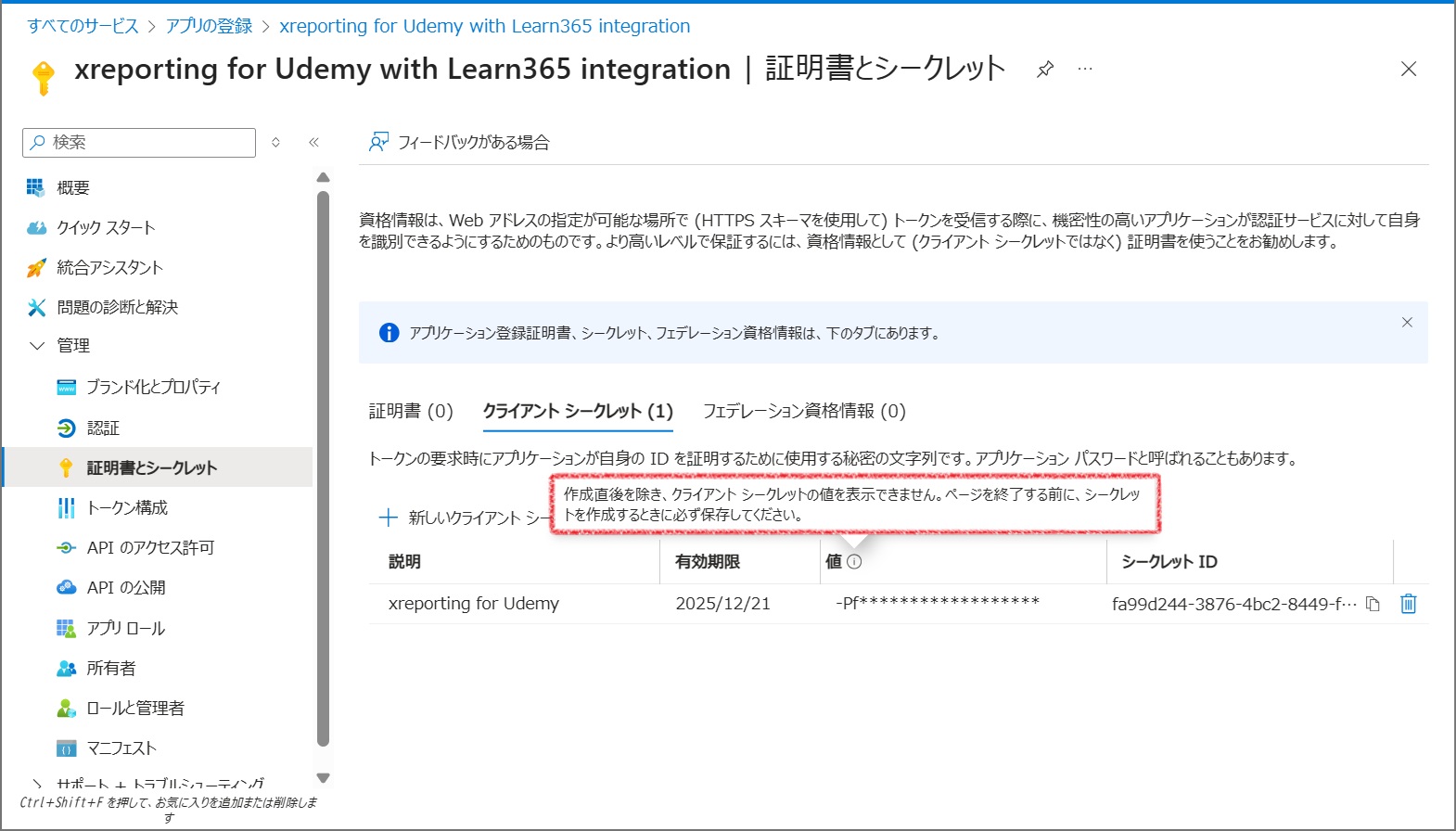The image size is (1456, 831).
Task: Click the 有効期限 column header
Action: click(708, 561)
